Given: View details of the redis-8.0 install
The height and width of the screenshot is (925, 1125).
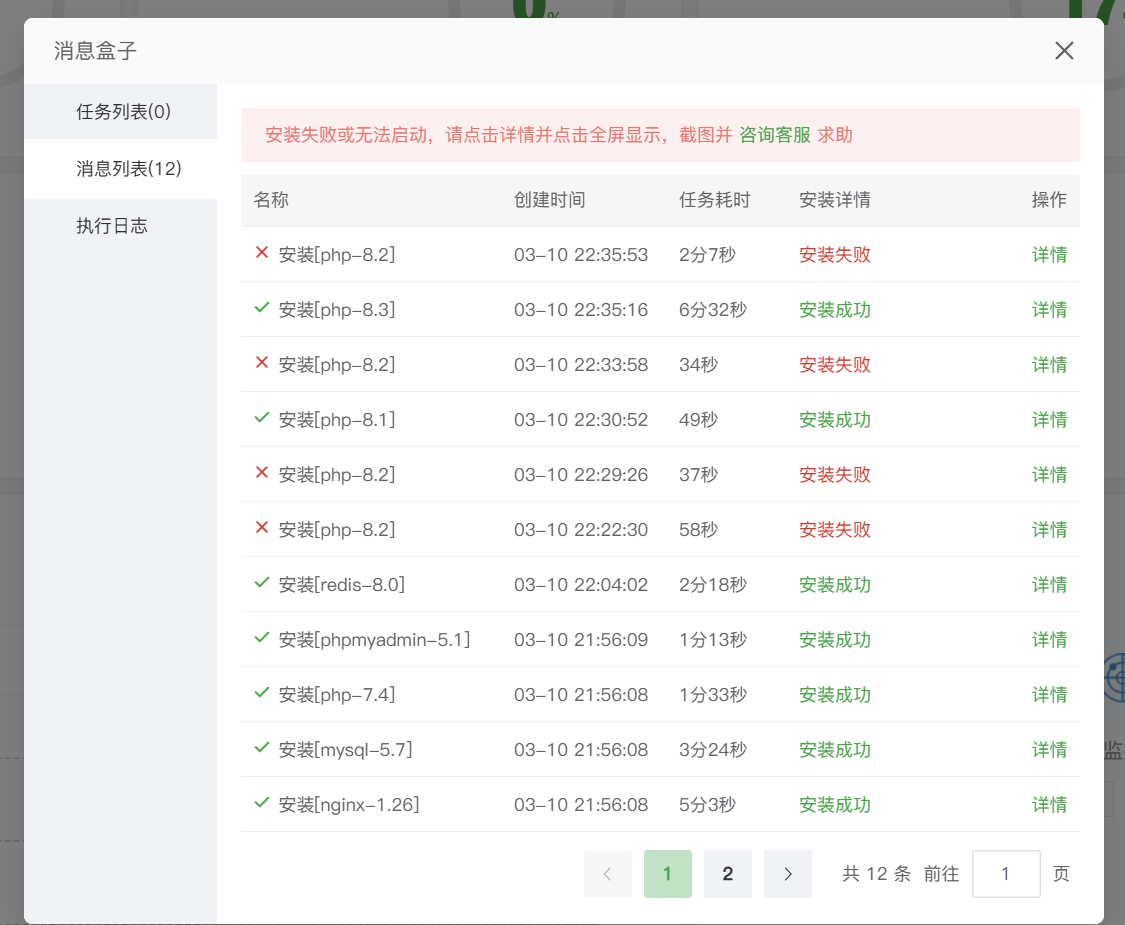Looking at the screenshot, I should (1049, 584).
